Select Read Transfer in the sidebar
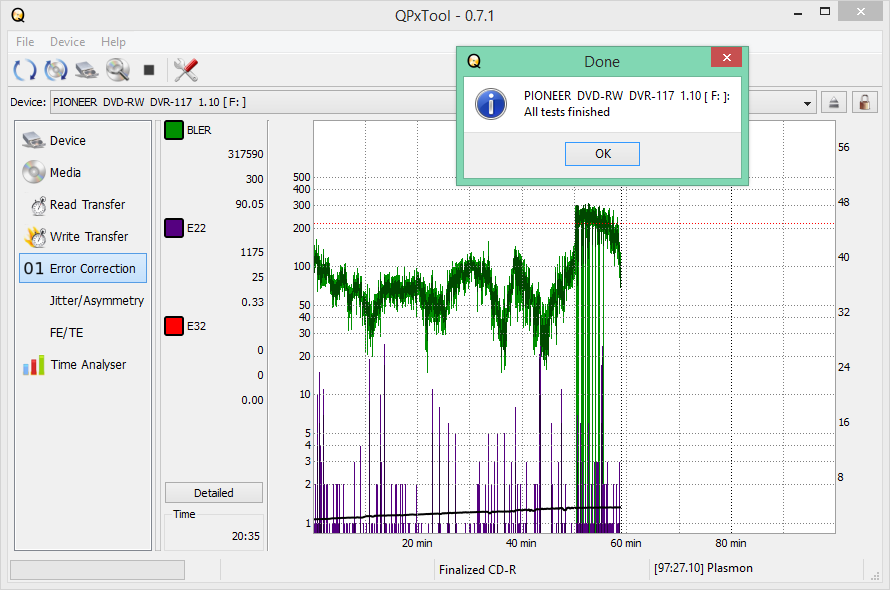 pos(83,204)
